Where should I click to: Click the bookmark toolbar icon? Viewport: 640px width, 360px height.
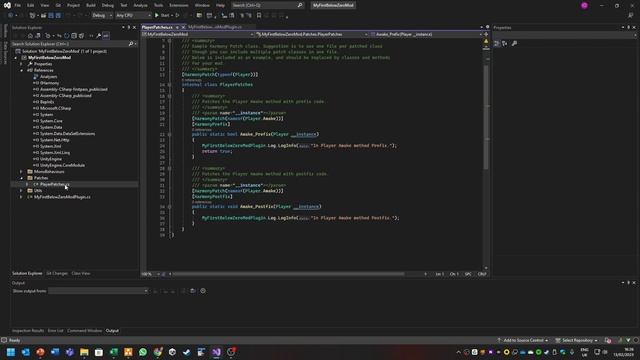pos(259,16)
